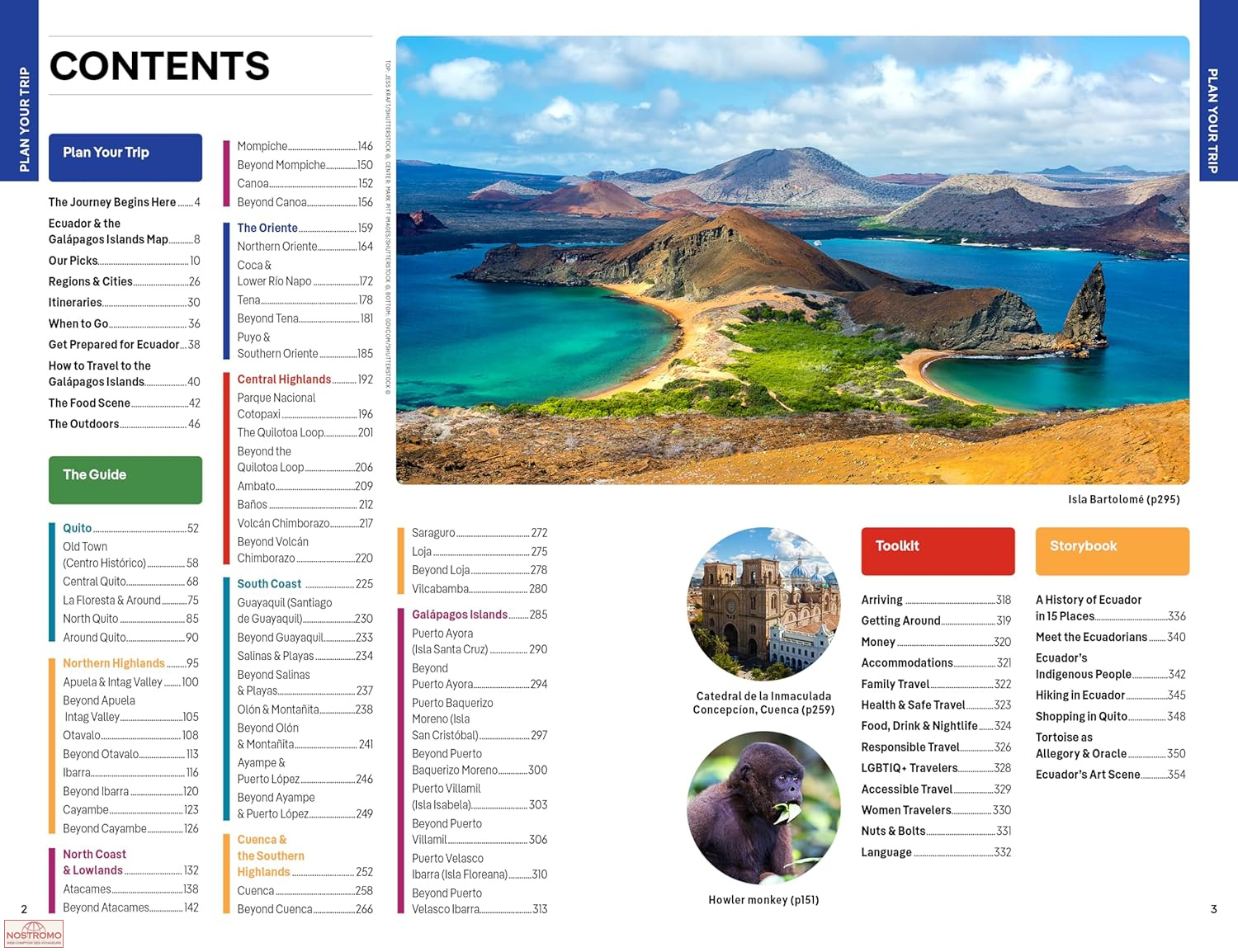This screenshot has width=1238, height=952.
Task: Click the 'Arriving' Toolkit entry
Action: coord(936,600)
